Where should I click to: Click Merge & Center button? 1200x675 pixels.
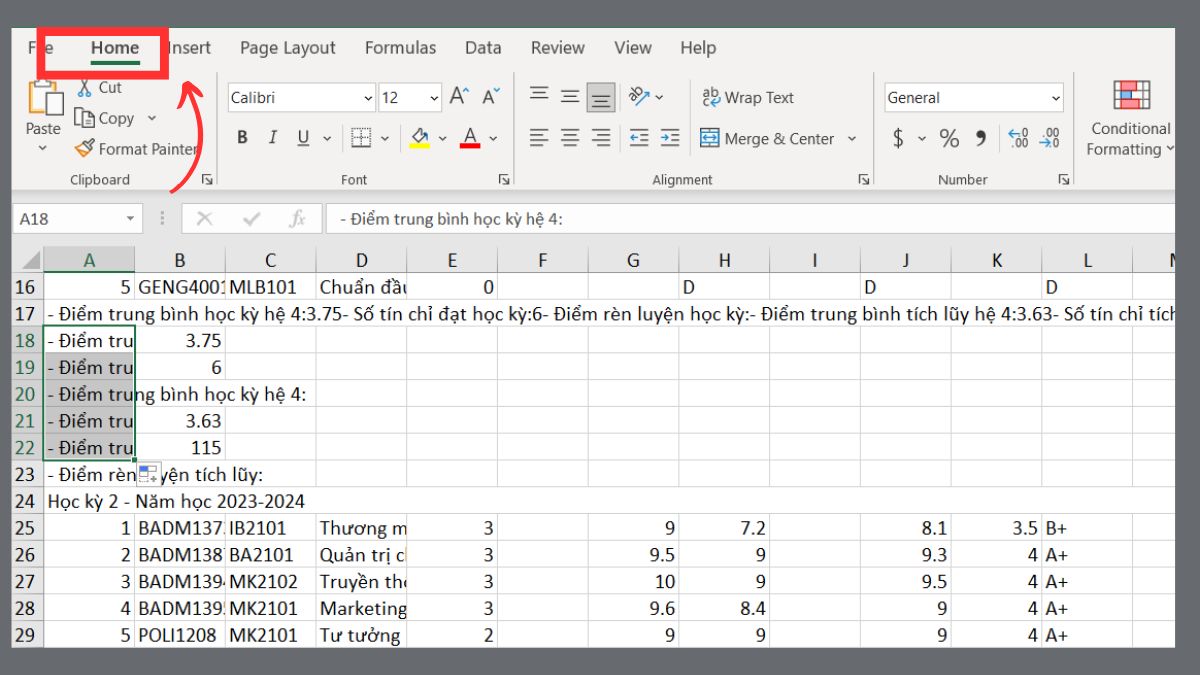coord(766,139)
